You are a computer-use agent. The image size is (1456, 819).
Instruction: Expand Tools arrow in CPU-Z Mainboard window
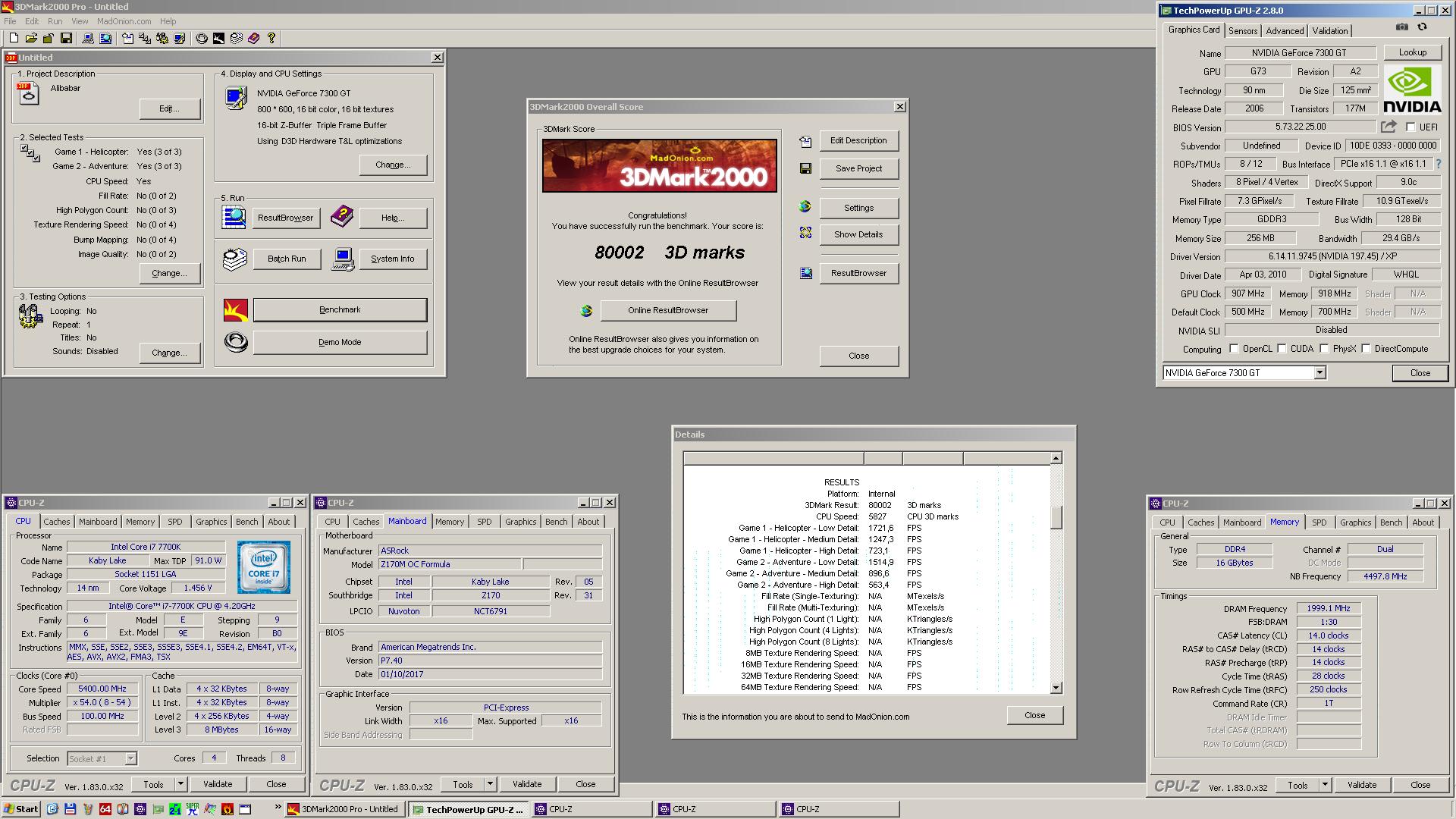click(490, 784)
